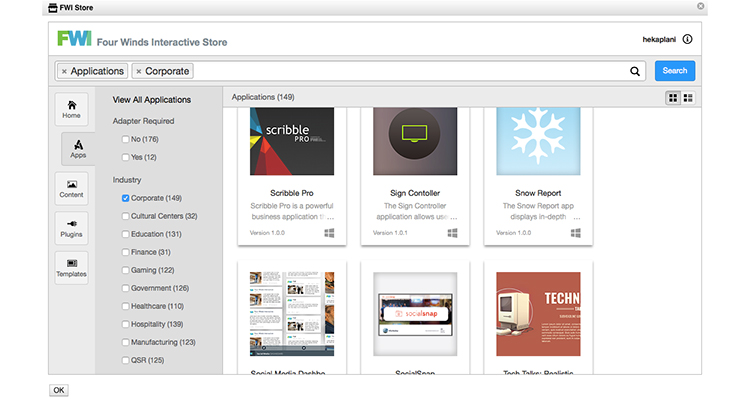Click the Snow Report description text

tap(538, 211)
